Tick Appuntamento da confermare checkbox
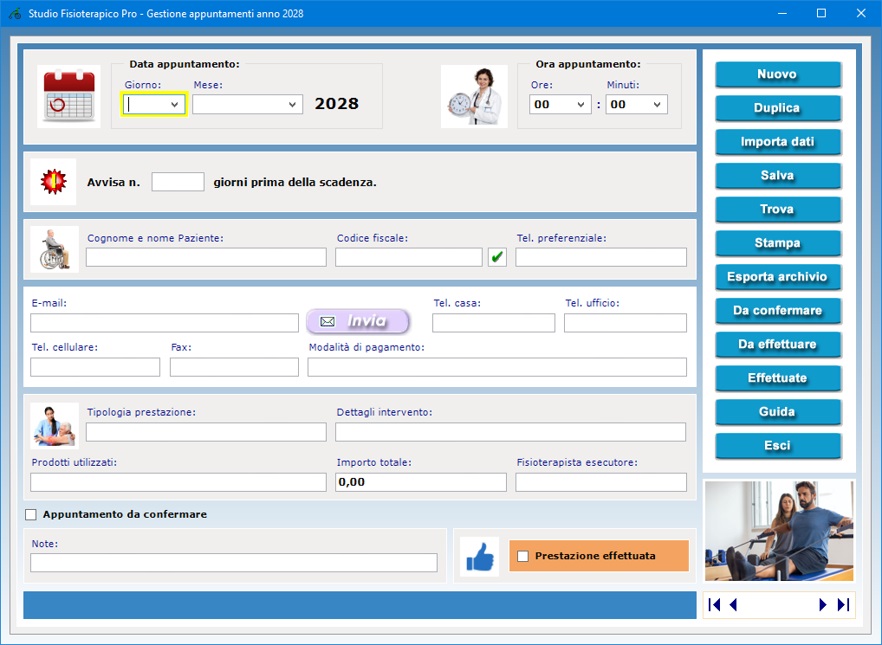882x645 pixels. 31,515
